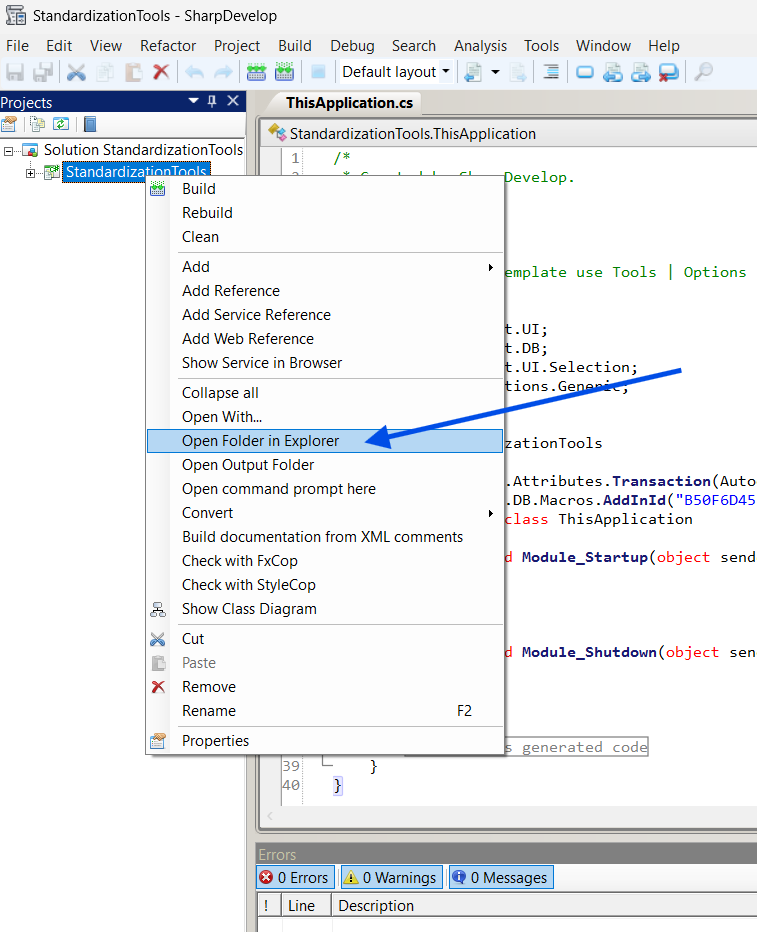The width and height of the screenshot is (757, 932).
Task: Click the Properties icon in Projects panel toolbar
Action: point(10,124)
